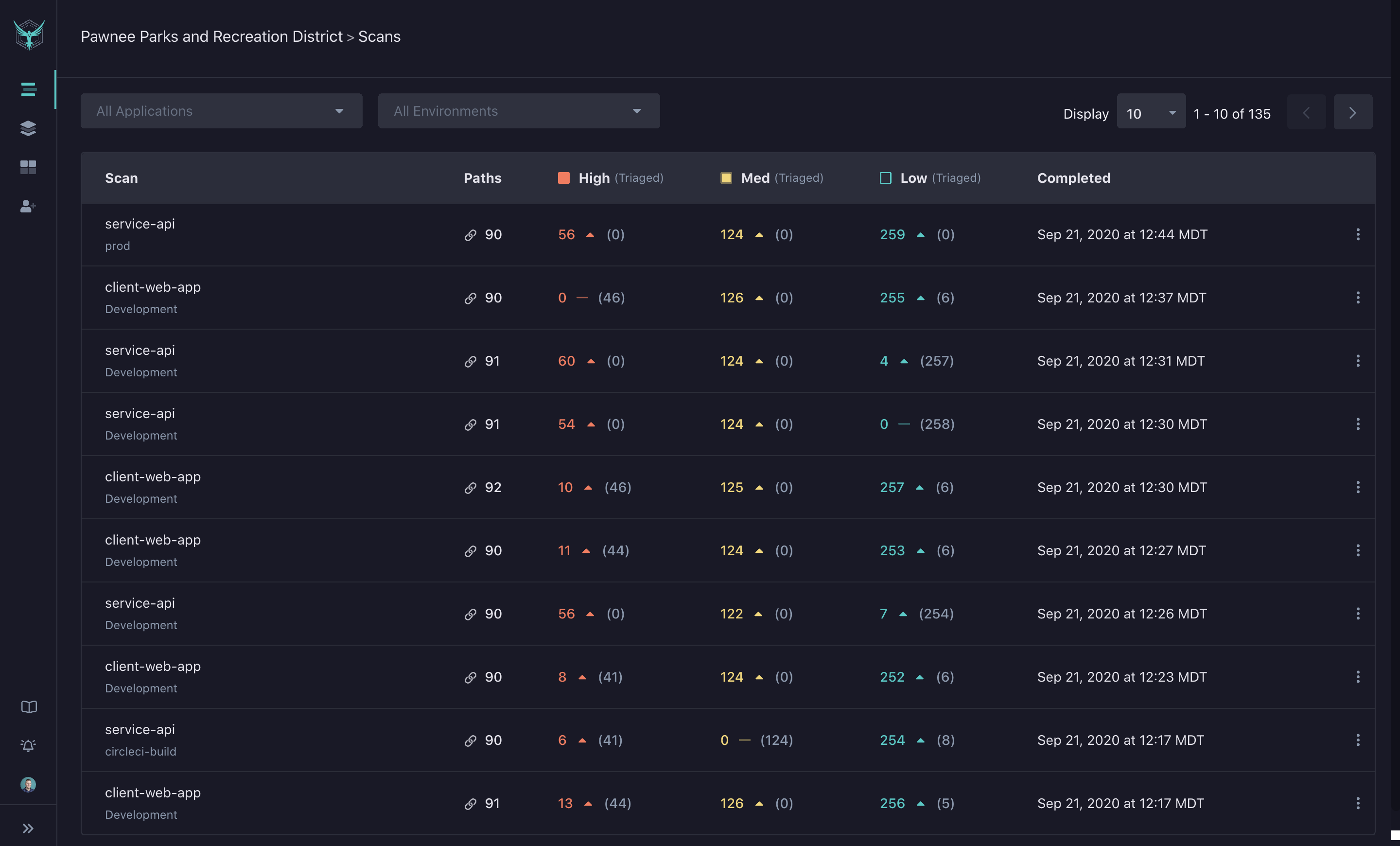Image resolution: width=1400 pixels, height=846 pixels.
Task: Navigate to next page of scans
Action: tap(1352, 111)
